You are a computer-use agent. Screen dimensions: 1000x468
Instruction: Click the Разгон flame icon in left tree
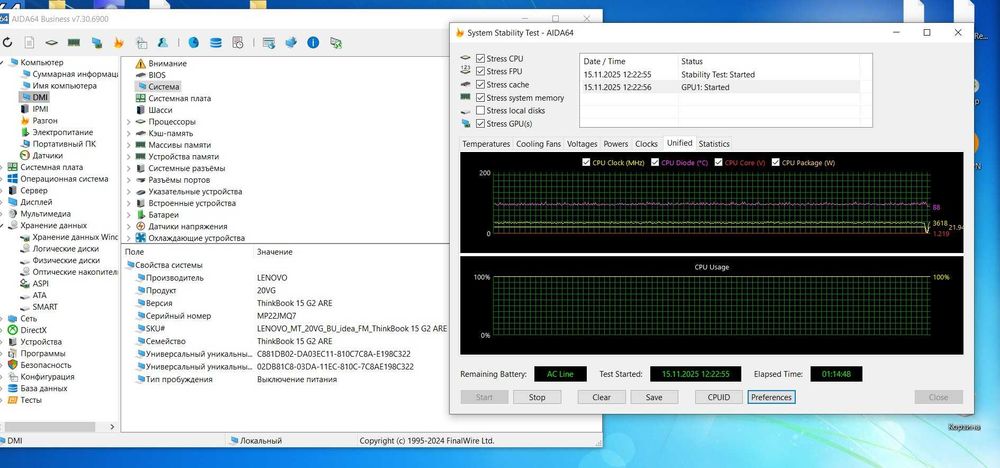pyautogui.click(x=25, y=120)
